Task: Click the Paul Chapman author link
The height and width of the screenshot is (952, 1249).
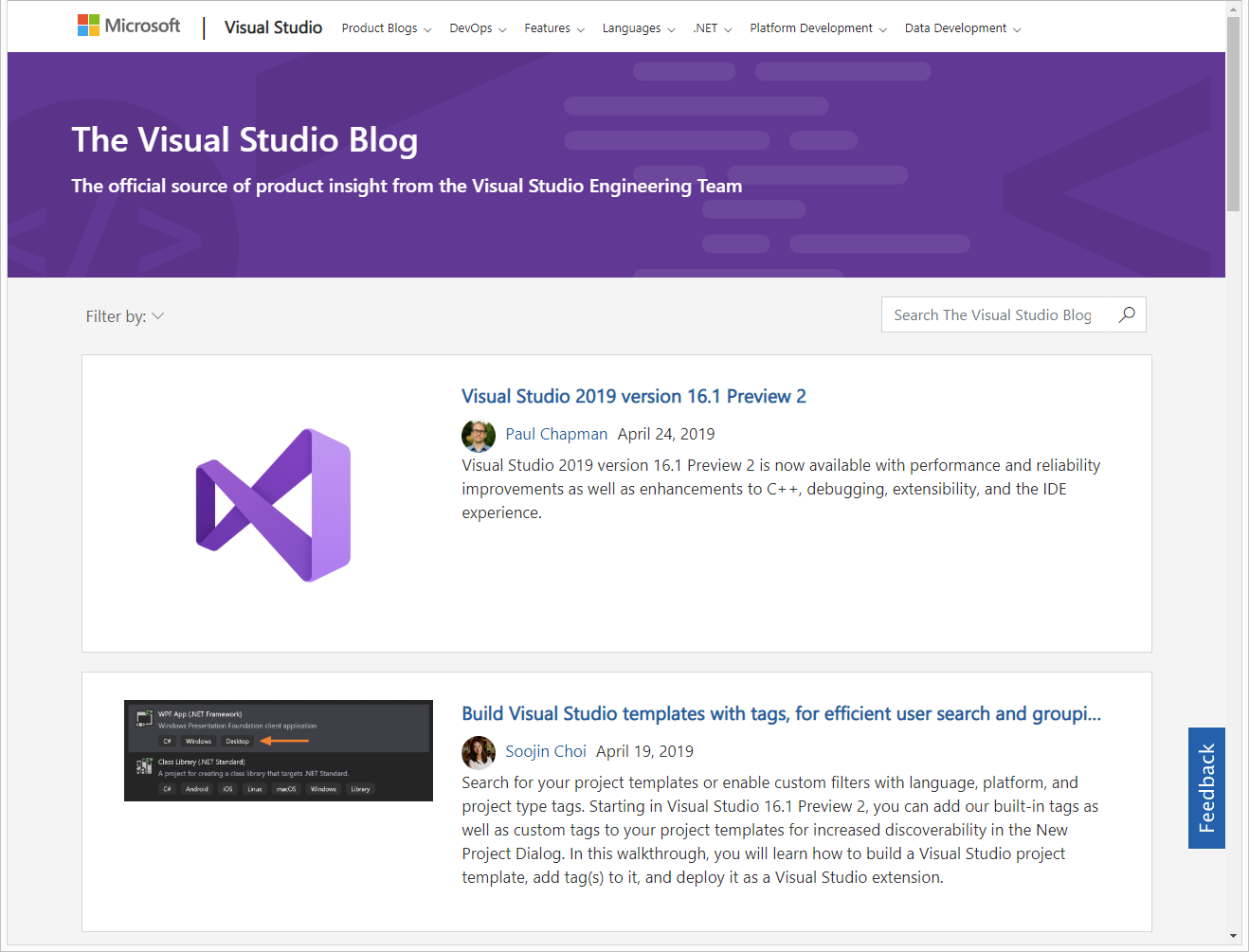Action: pyautogui.click(x=556, y=434)
